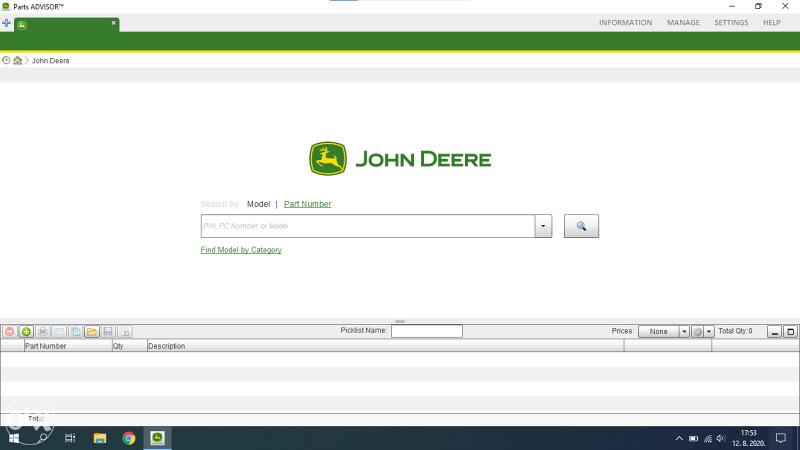The width and height of the screenshot is (800, 450).
Task: Expand the model search box dropdown
Action: coord(544,227)
